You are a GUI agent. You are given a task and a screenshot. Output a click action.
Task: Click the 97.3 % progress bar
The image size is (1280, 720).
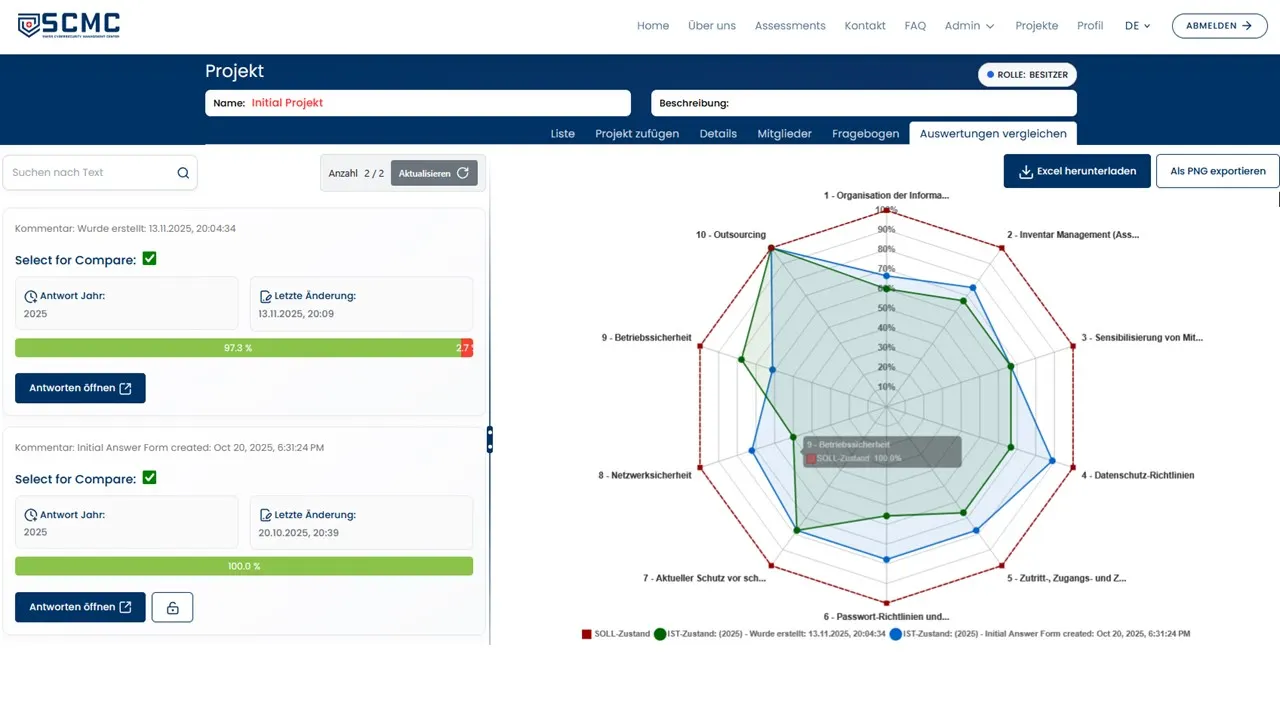(238, 348)
